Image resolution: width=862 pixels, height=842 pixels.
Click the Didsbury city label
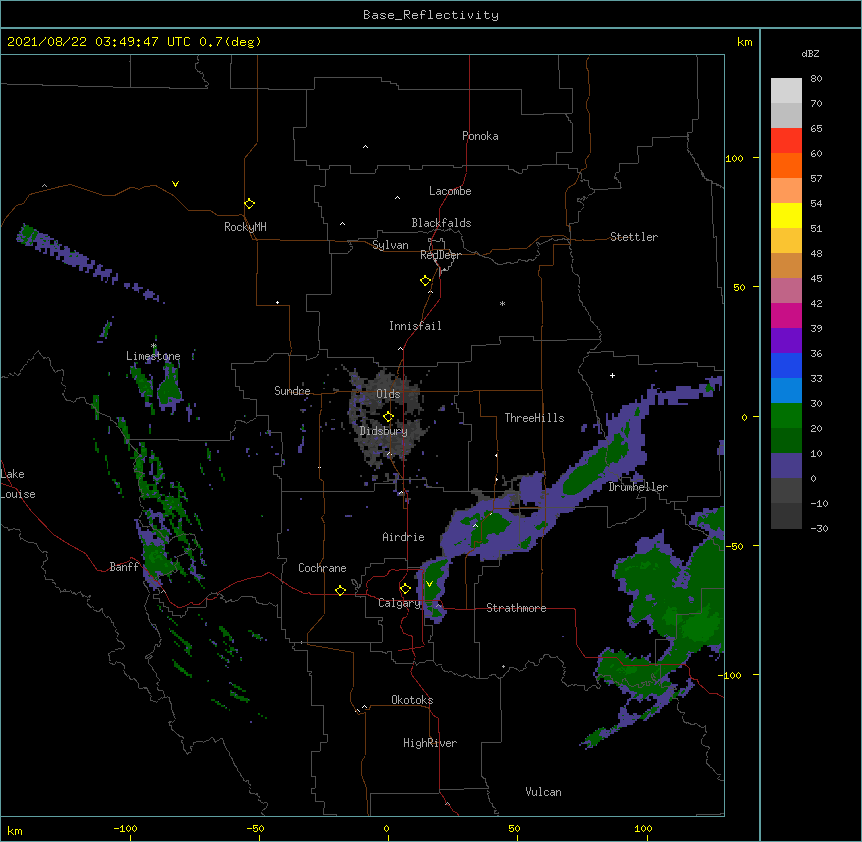coord(384,431)
